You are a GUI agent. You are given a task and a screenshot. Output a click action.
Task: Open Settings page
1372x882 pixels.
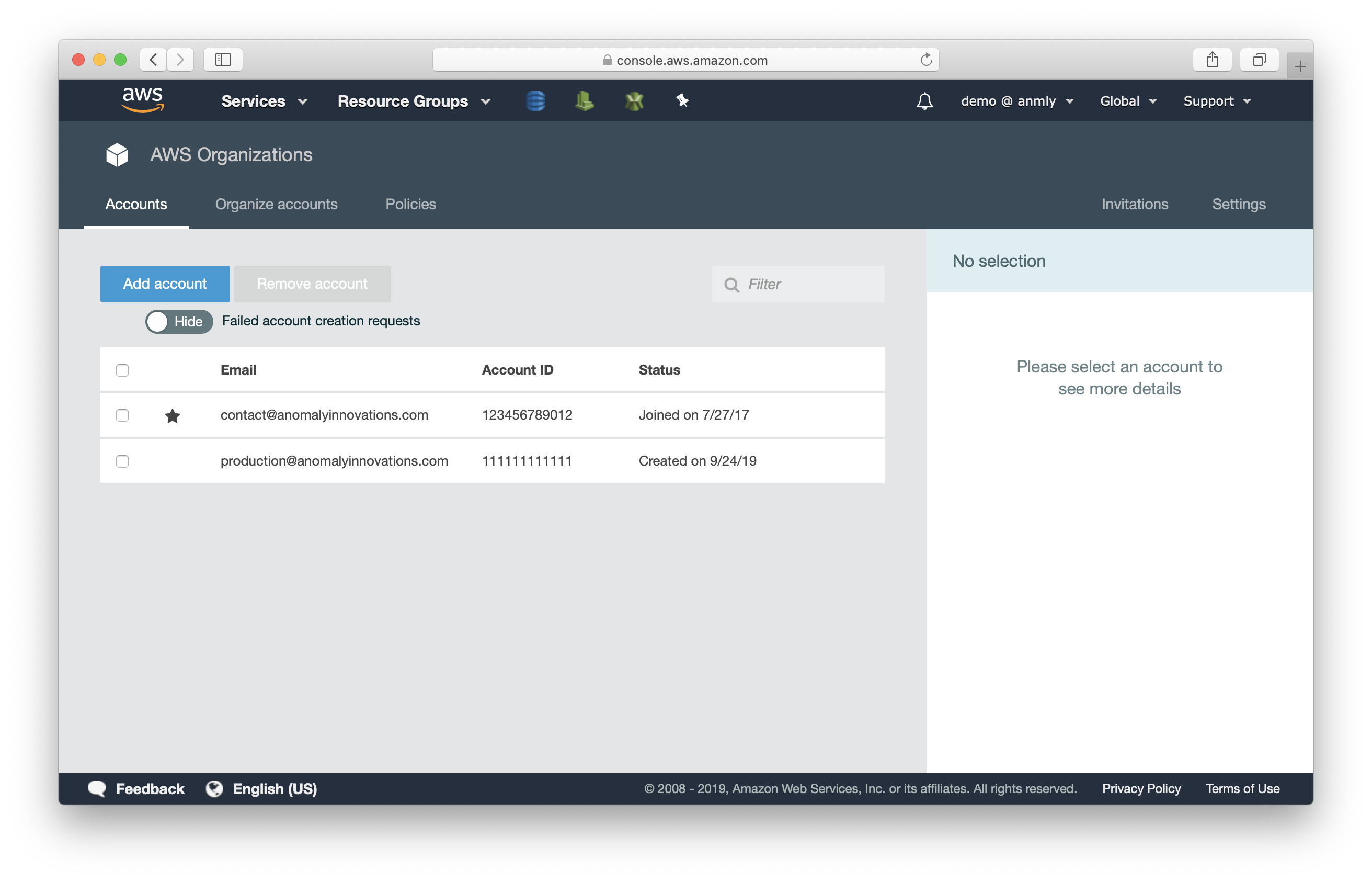coord(1239,204)
